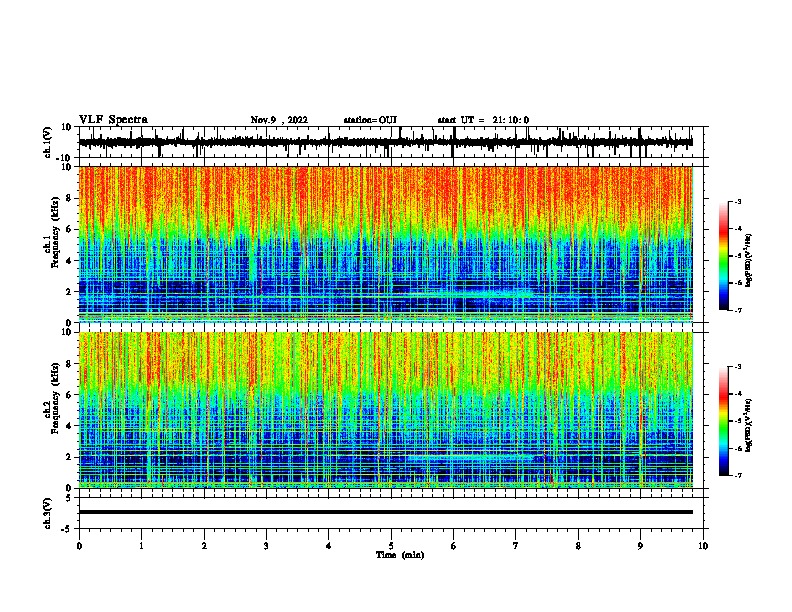Click the "-3" label on ch.2 color scale
792x612 pixels.
737,367
